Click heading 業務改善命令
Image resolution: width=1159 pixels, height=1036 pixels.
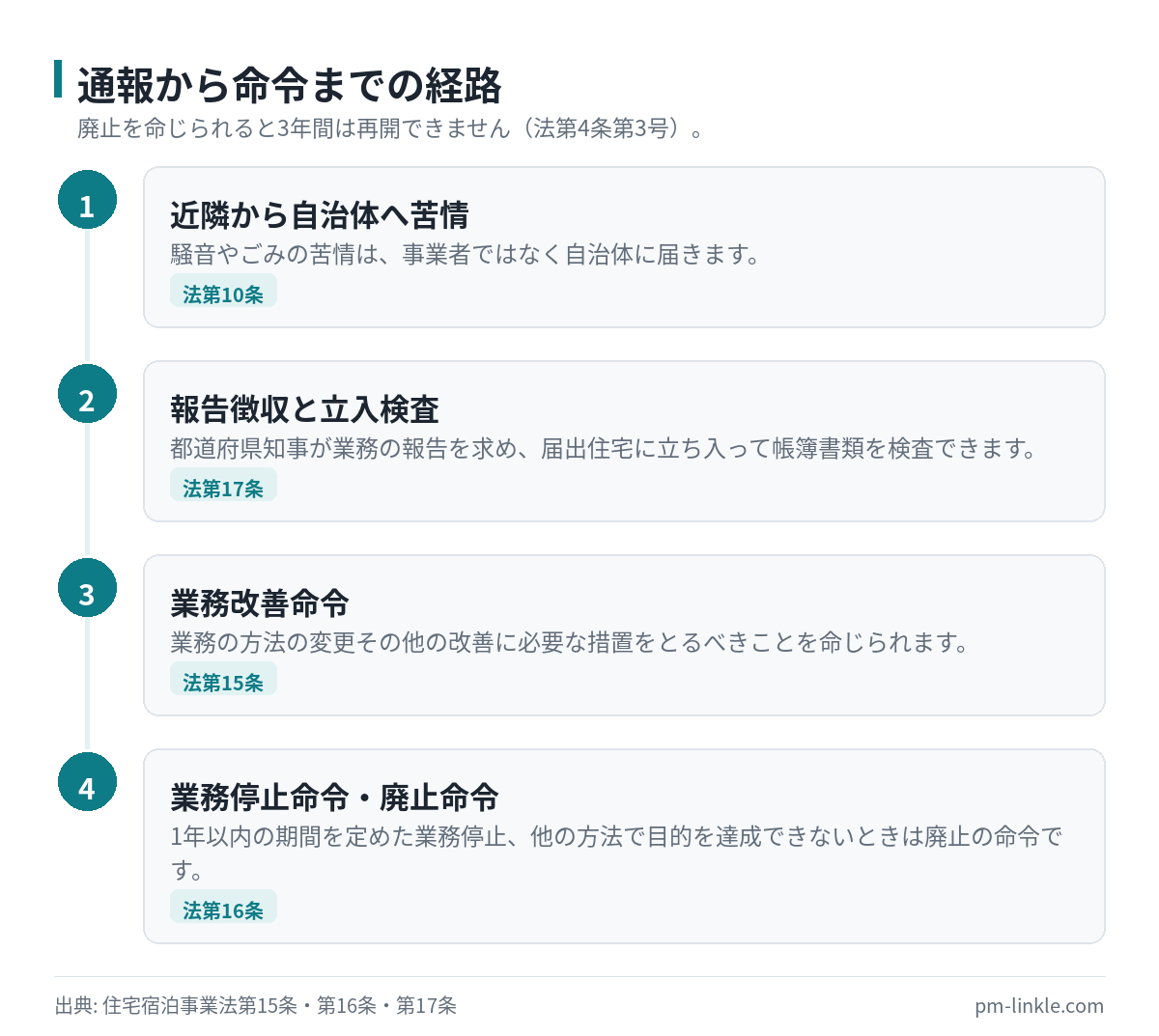click(260, 602)
